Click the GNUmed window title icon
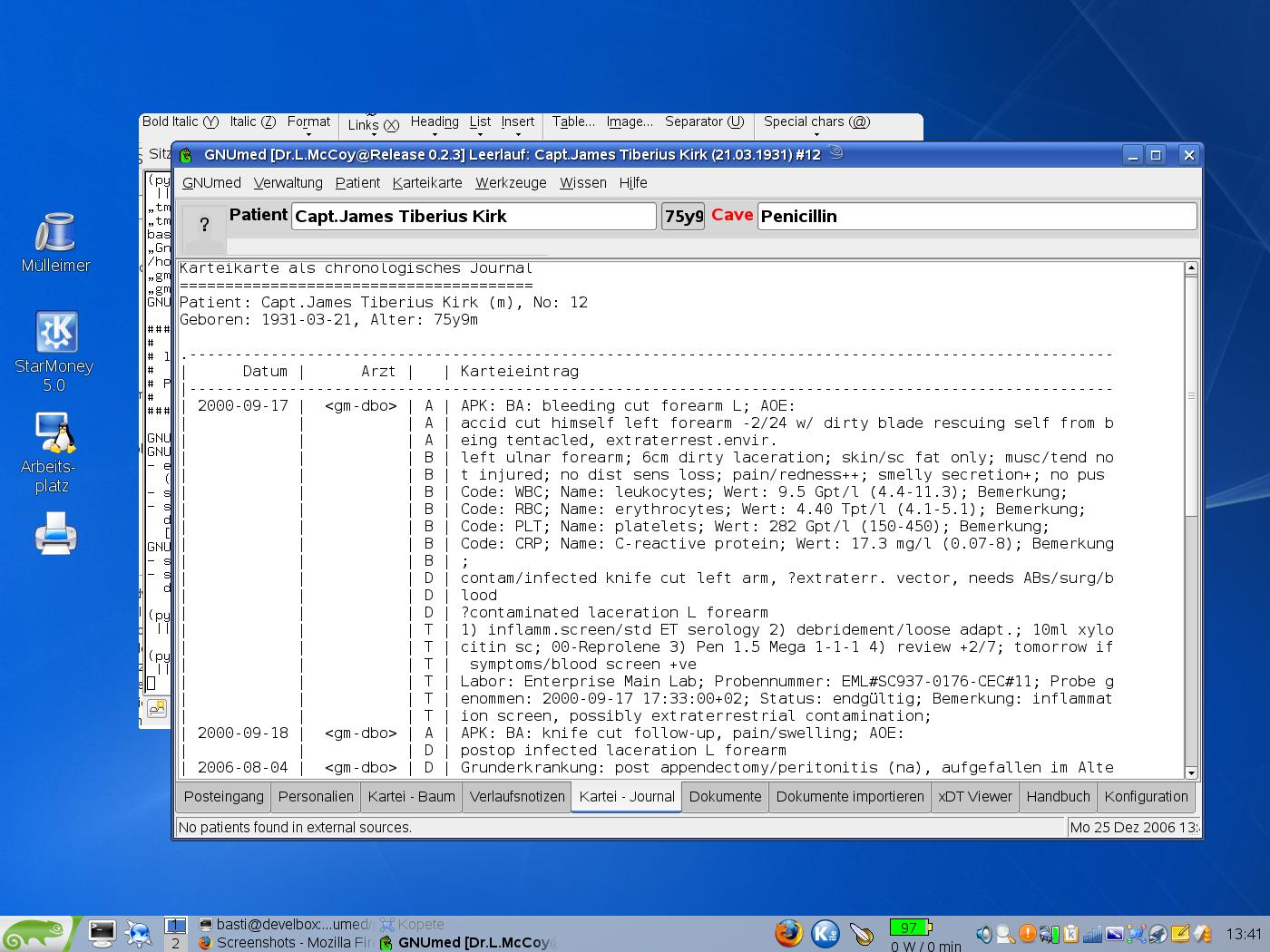This screenshot has height=952, width=1270. (186, 155)
